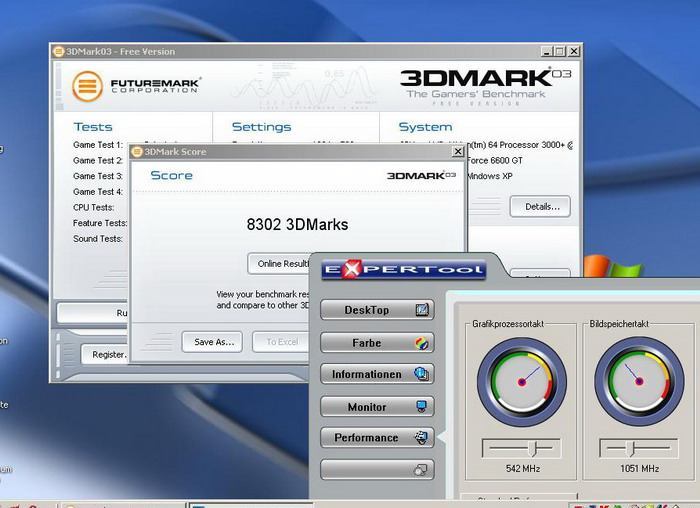The width and height of the screenshot is (700, 508).
Task: Click the Performance gear icon
Action: 421,437
